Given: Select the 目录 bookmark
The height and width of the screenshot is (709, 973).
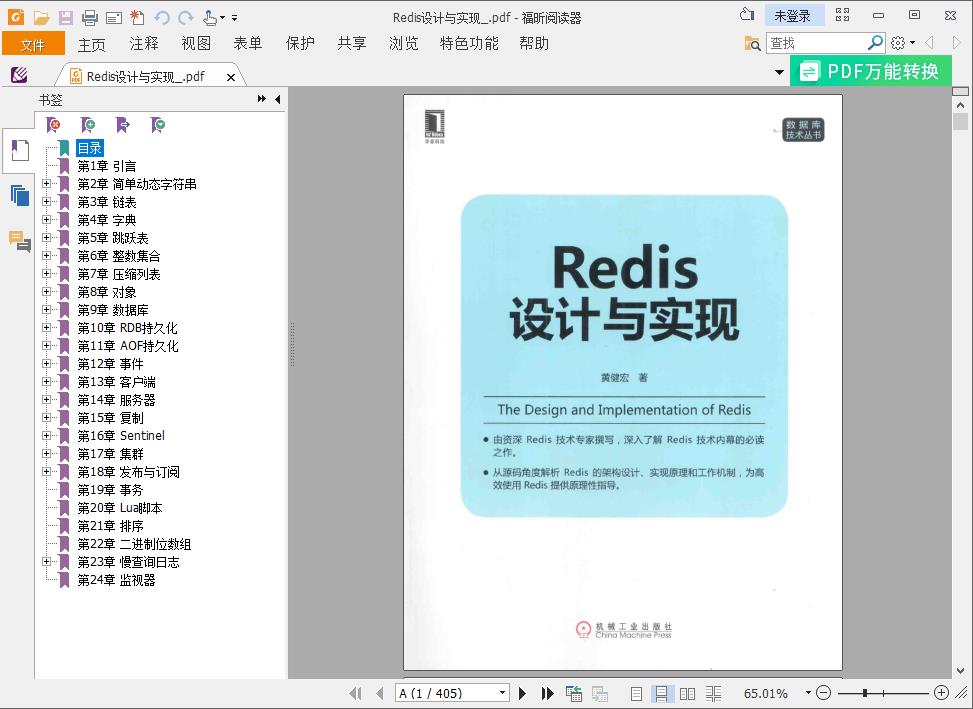Looking at the screenshot, I should tap(89, 148).
